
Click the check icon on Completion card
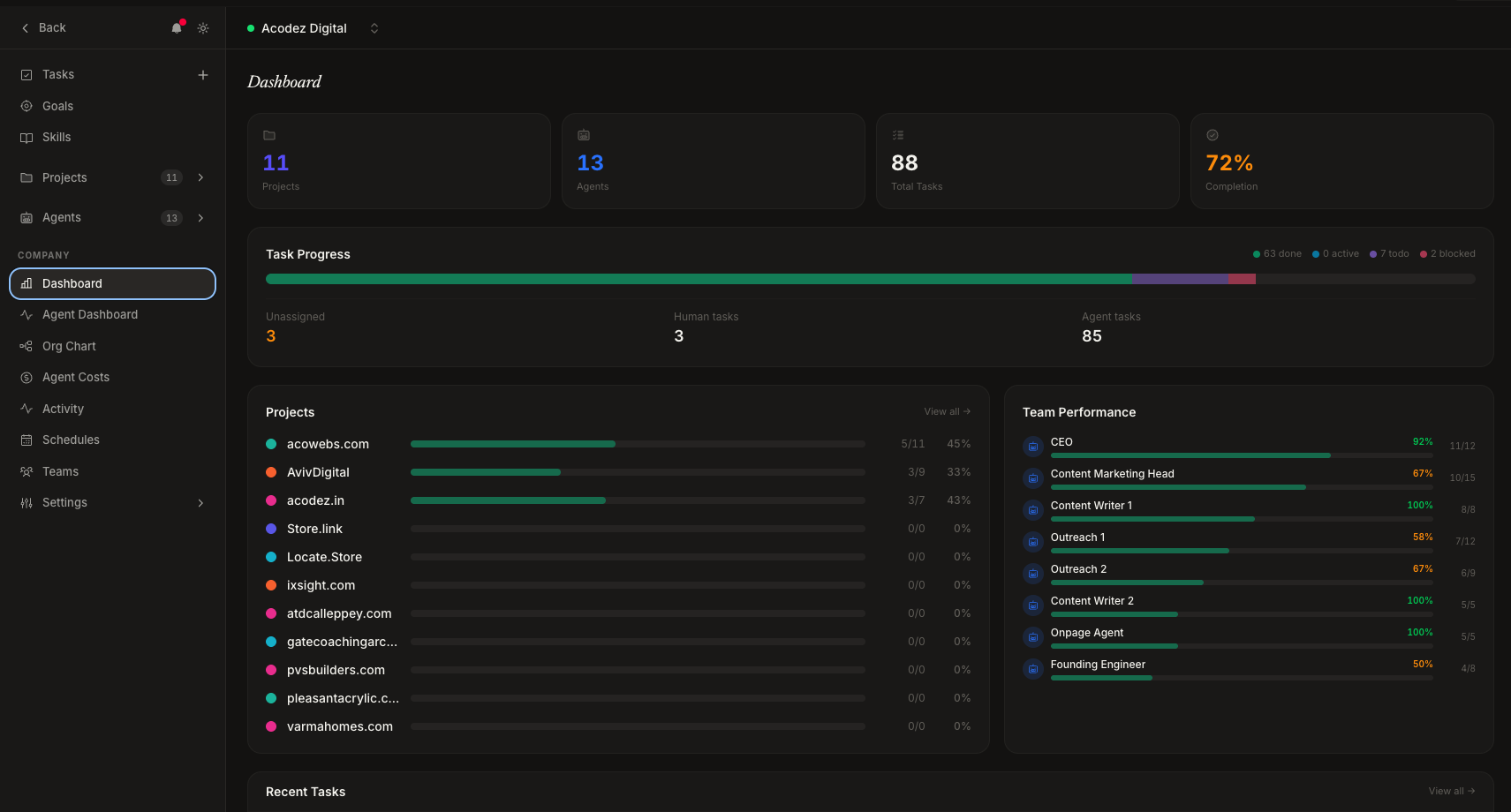pyautogui.click(x=1213, y=135)
